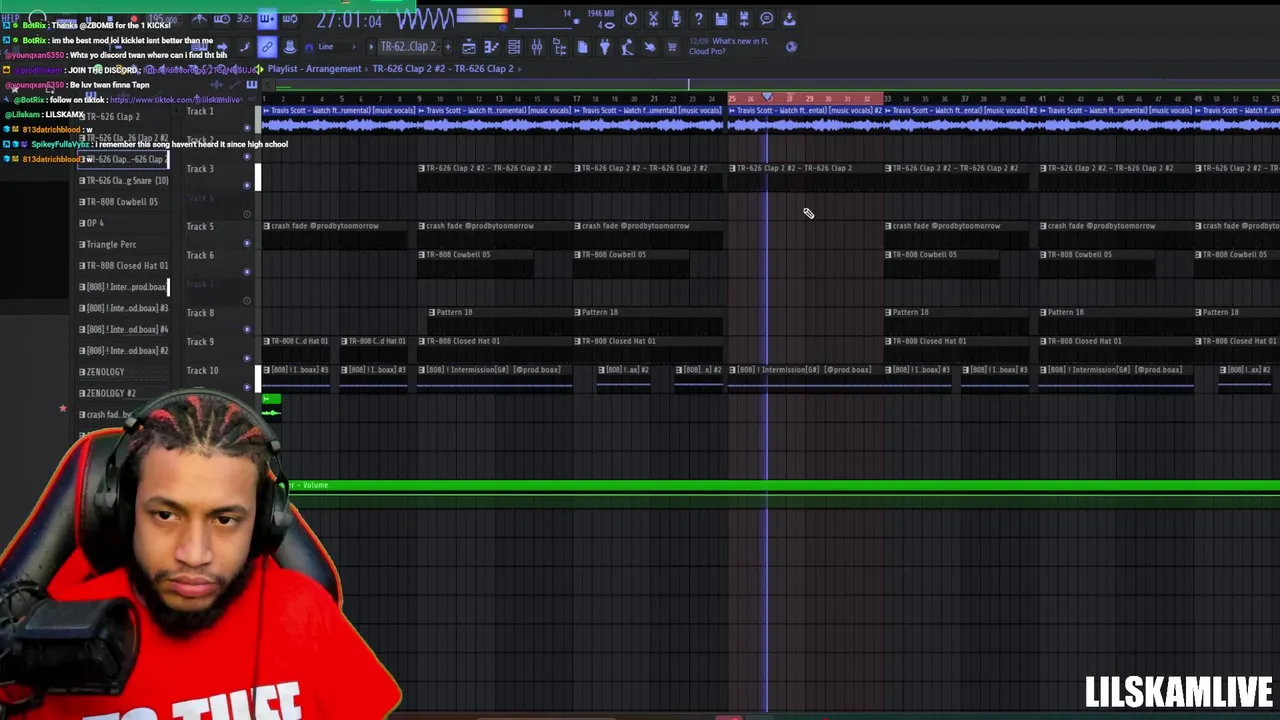Save project with floppy disk icon
Viewport: 1280px width, 720px height.
coord(721,19)
